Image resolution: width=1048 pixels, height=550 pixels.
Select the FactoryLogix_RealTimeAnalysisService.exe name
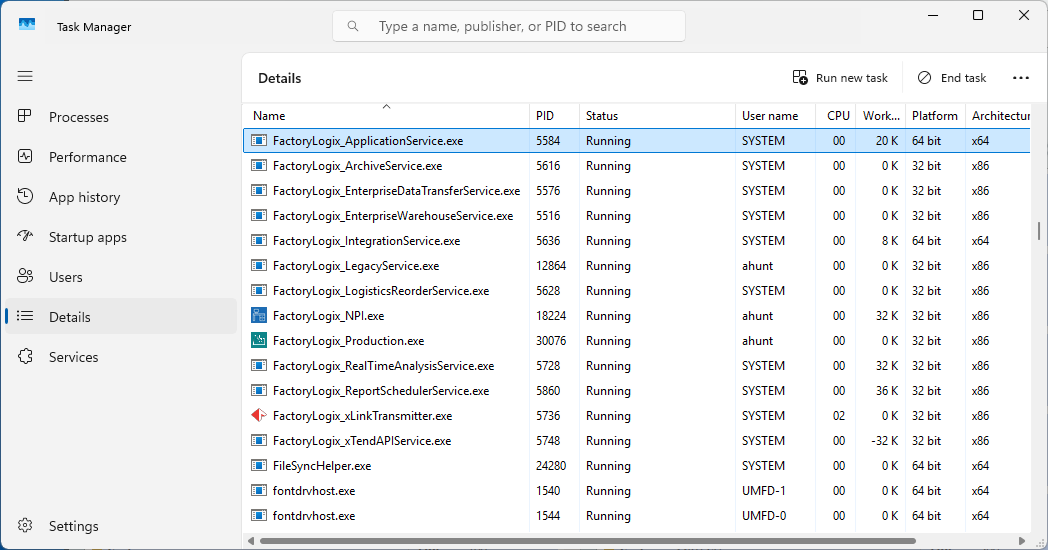click(x=384, y=366)
